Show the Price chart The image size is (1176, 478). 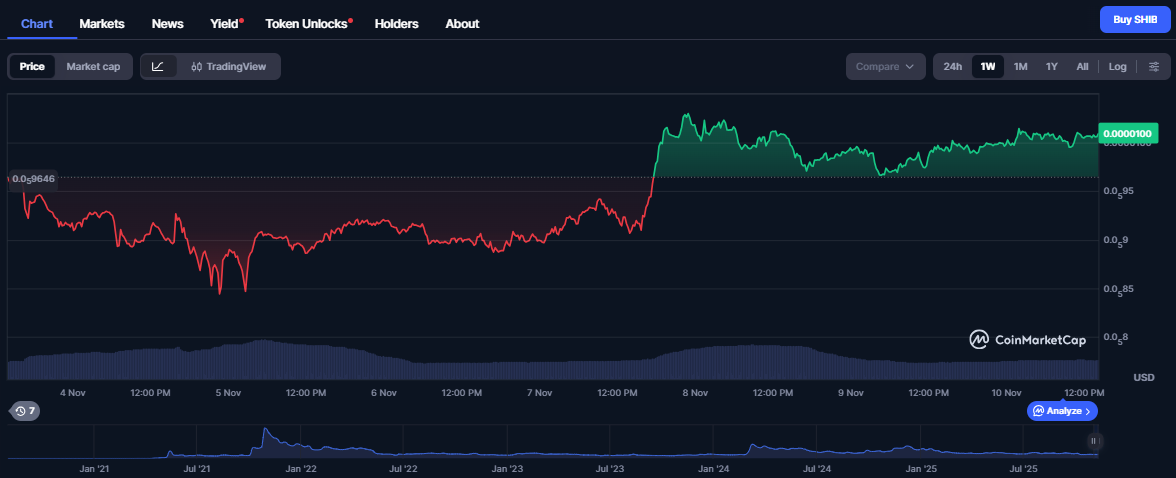[32, 67]
